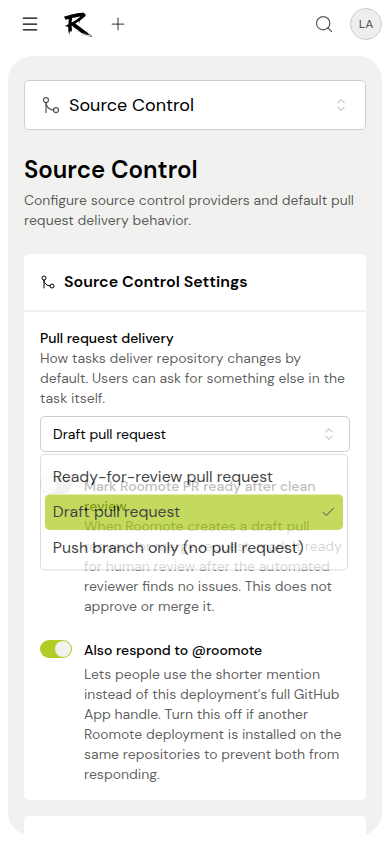Choose Push branch only (no pull request)
Image resolution: width=390 pixels, height=844 pixels.
tap(194, 547)
